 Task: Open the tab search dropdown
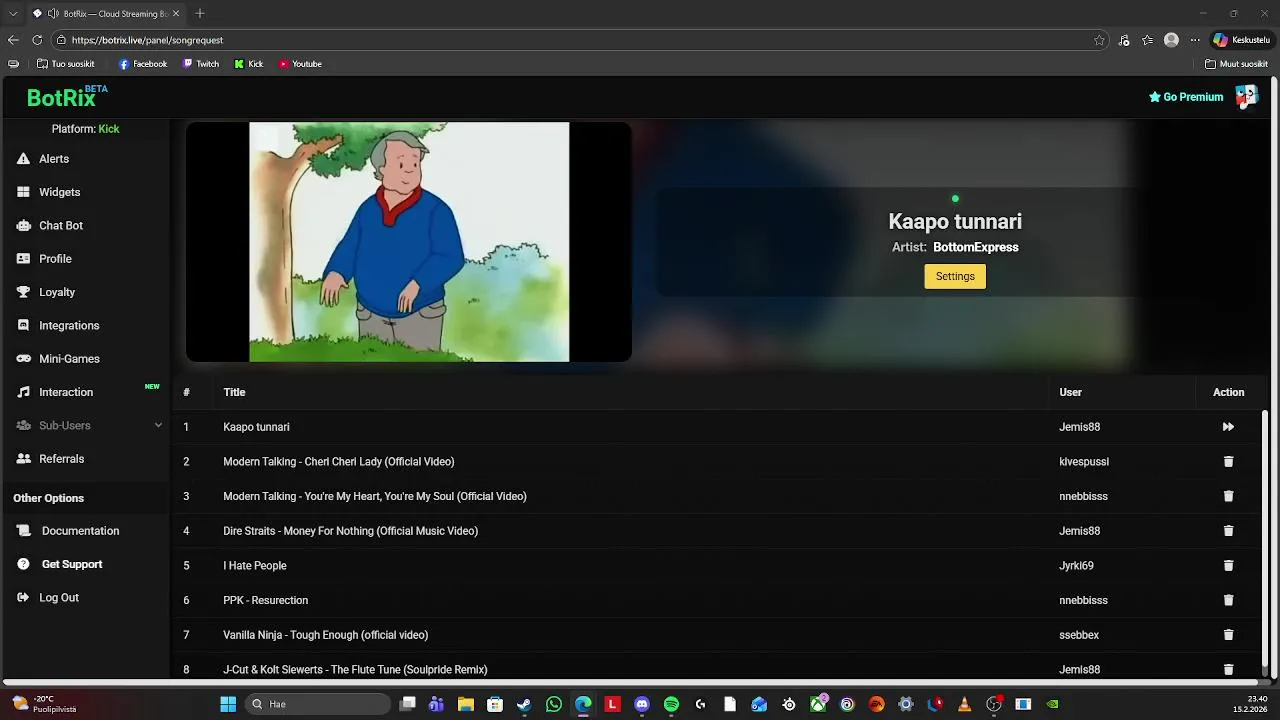[13, 14]
